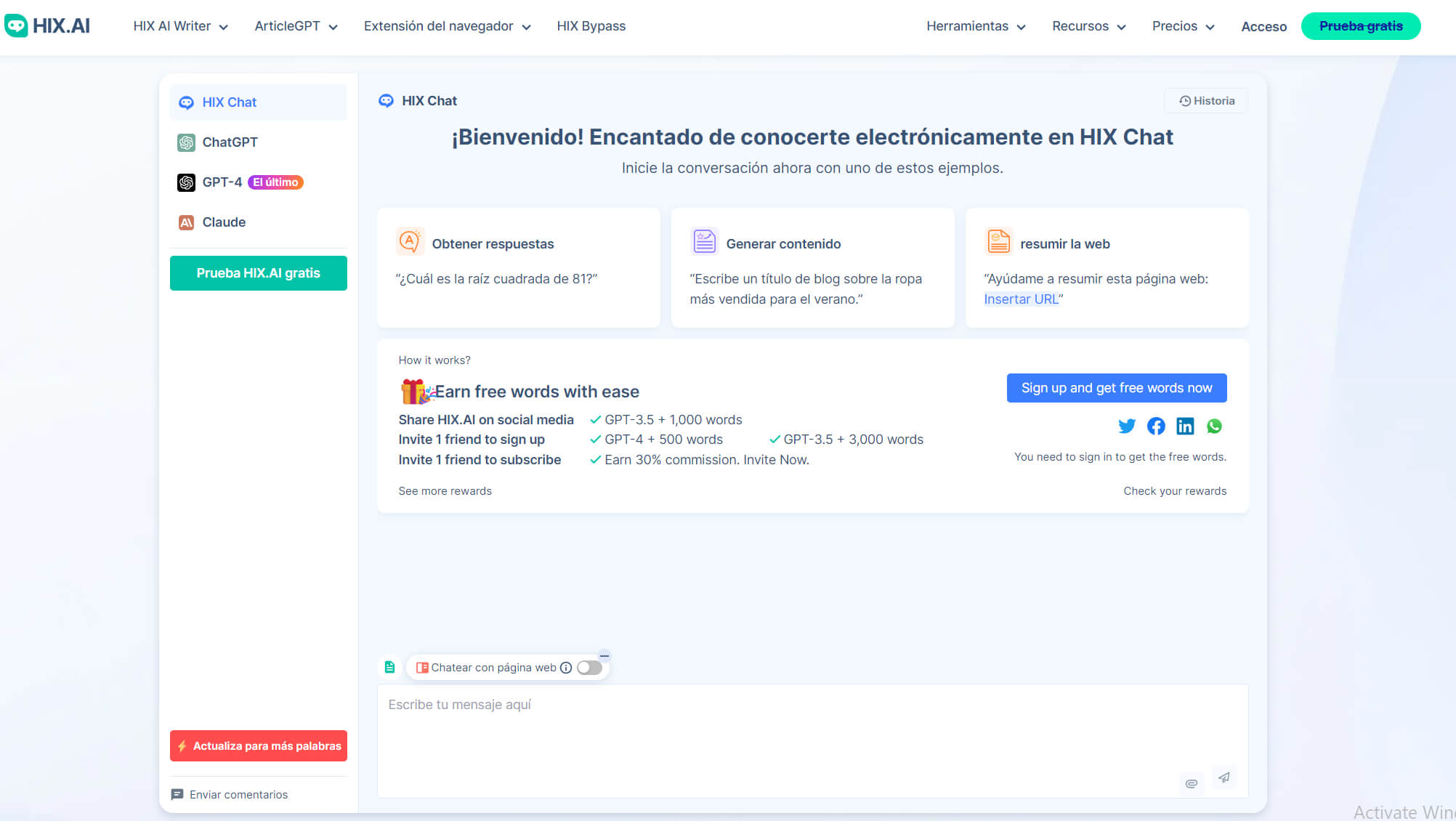Open the Historia chat history
Viewport: 1456px width, 821px height.
1206,101
